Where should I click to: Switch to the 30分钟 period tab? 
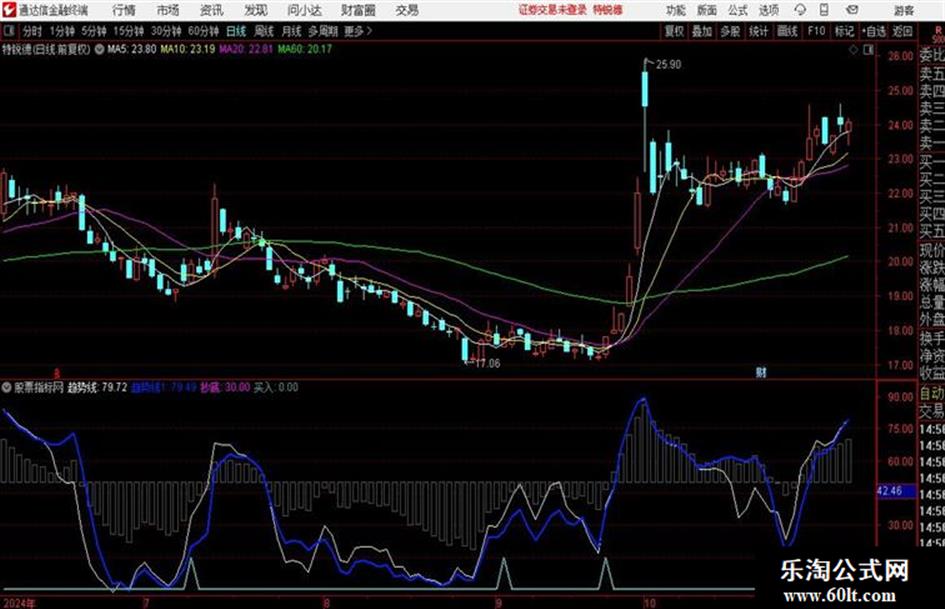pos(166,31)
